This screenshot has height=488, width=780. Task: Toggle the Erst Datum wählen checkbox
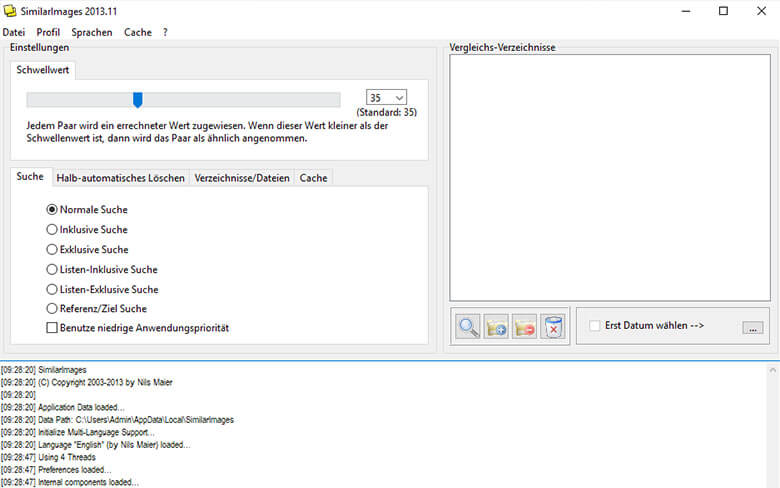595,326
